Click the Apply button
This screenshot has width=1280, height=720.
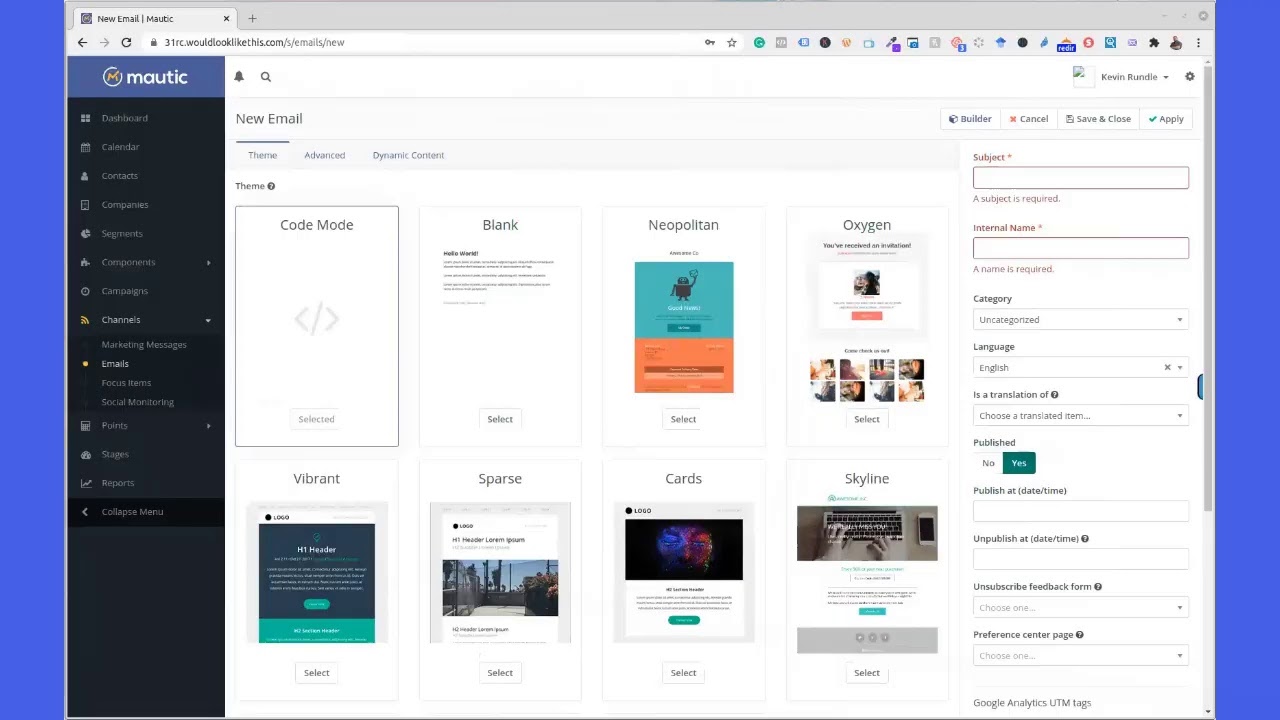coord(1166,119)
